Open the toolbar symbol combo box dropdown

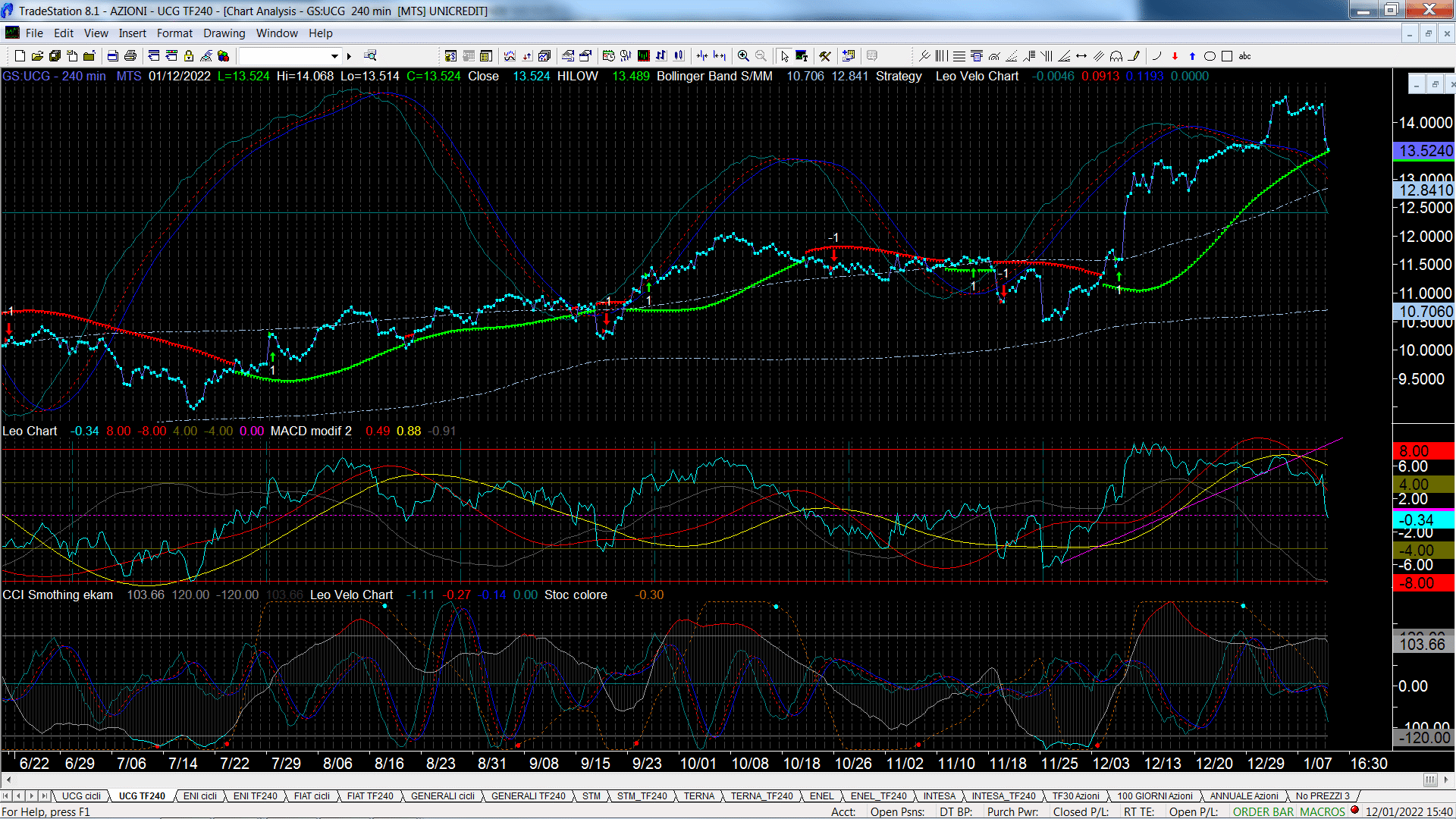tap(334, 55)
